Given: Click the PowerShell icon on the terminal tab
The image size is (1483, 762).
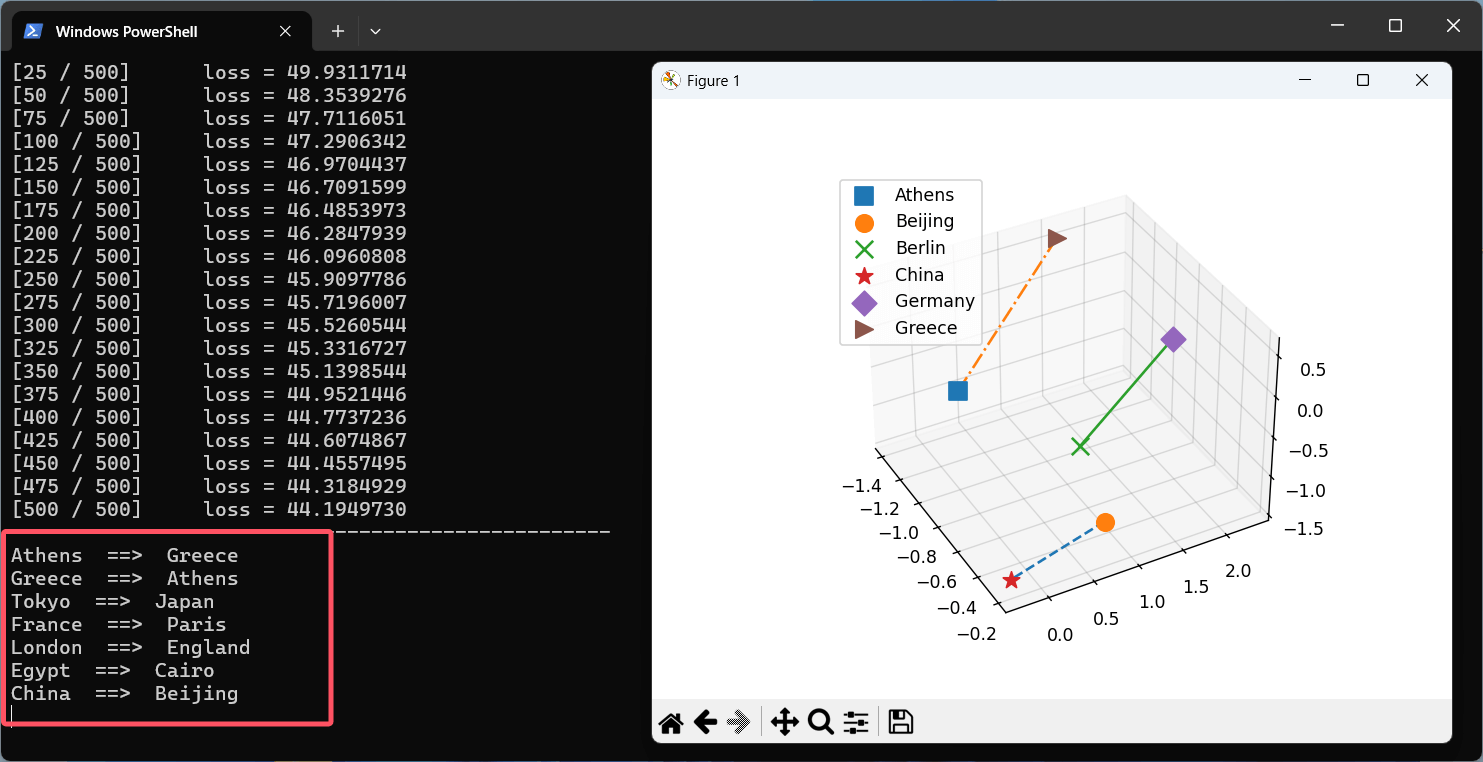Looking at the screenshot, I should tap(34, 31).
